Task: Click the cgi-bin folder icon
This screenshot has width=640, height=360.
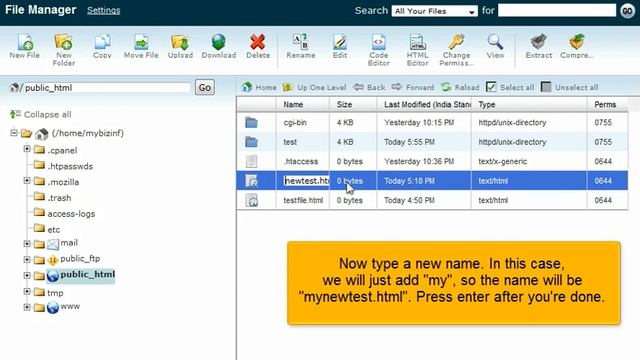Action: tap(251, 122)
